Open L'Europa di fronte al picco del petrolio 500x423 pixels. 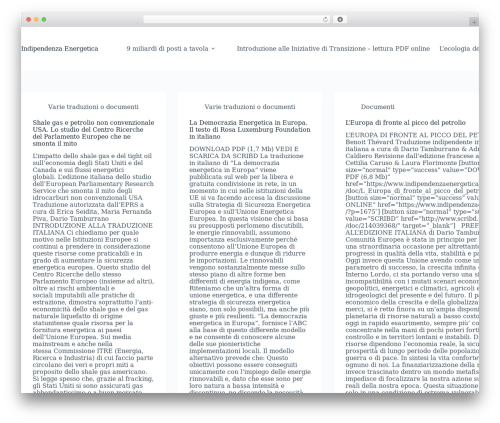pos(405,123)
